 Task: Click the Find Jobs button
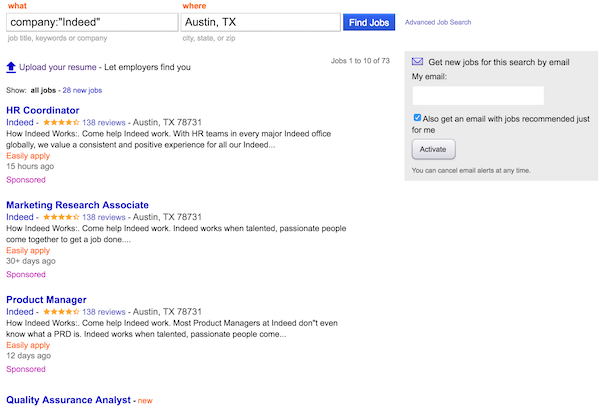click(x=369, y=22)
